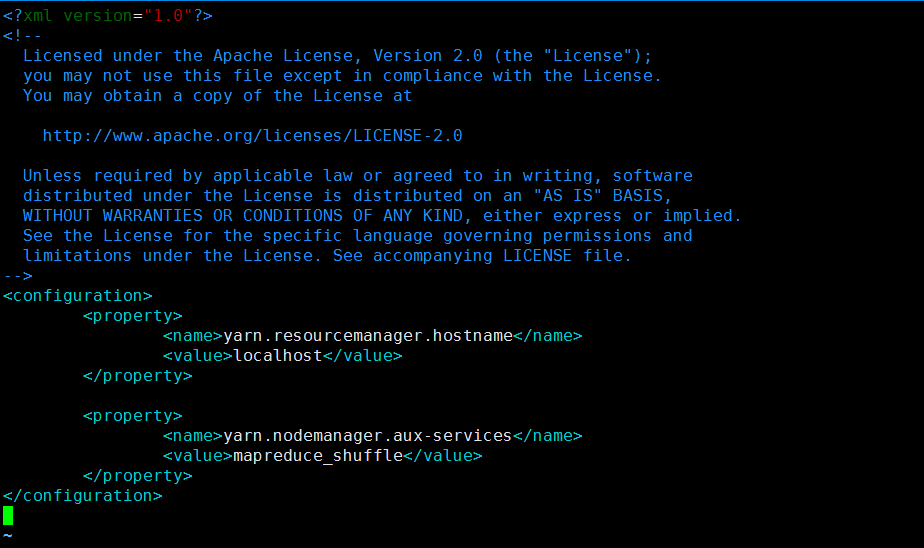The width and height of the screenshot is (924, 548).
Task: Click the tilde on the empty line
Action: (x=8, y=536)
